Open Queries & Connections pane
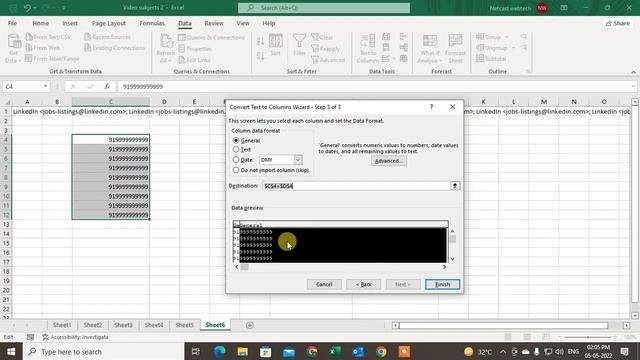 click(x=211, y=37)
